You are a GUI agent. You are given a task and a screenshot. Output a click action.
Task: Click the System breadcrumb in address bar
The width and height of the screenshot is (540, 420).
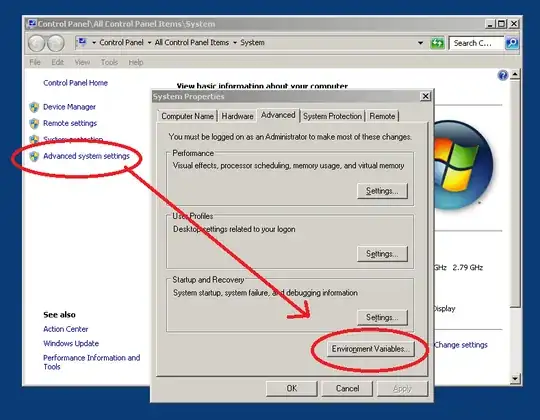252,43
